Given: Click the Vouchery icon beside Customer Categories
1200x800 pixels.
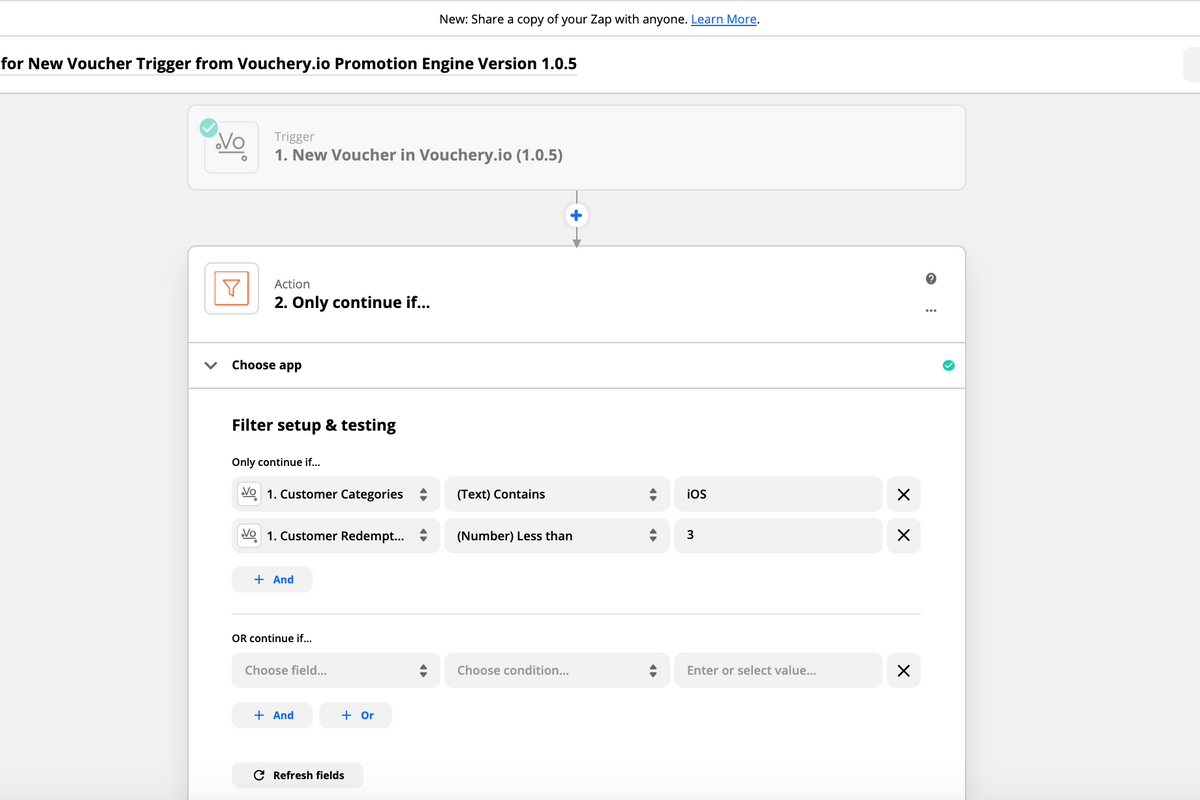Looking at the screenshot, I should pos(249,494).
